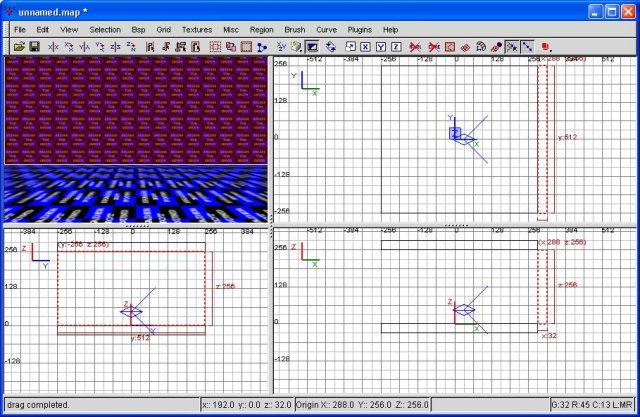Open the Misc menu
The width and height of the screenshot is (640, 417).
(231, 30)
